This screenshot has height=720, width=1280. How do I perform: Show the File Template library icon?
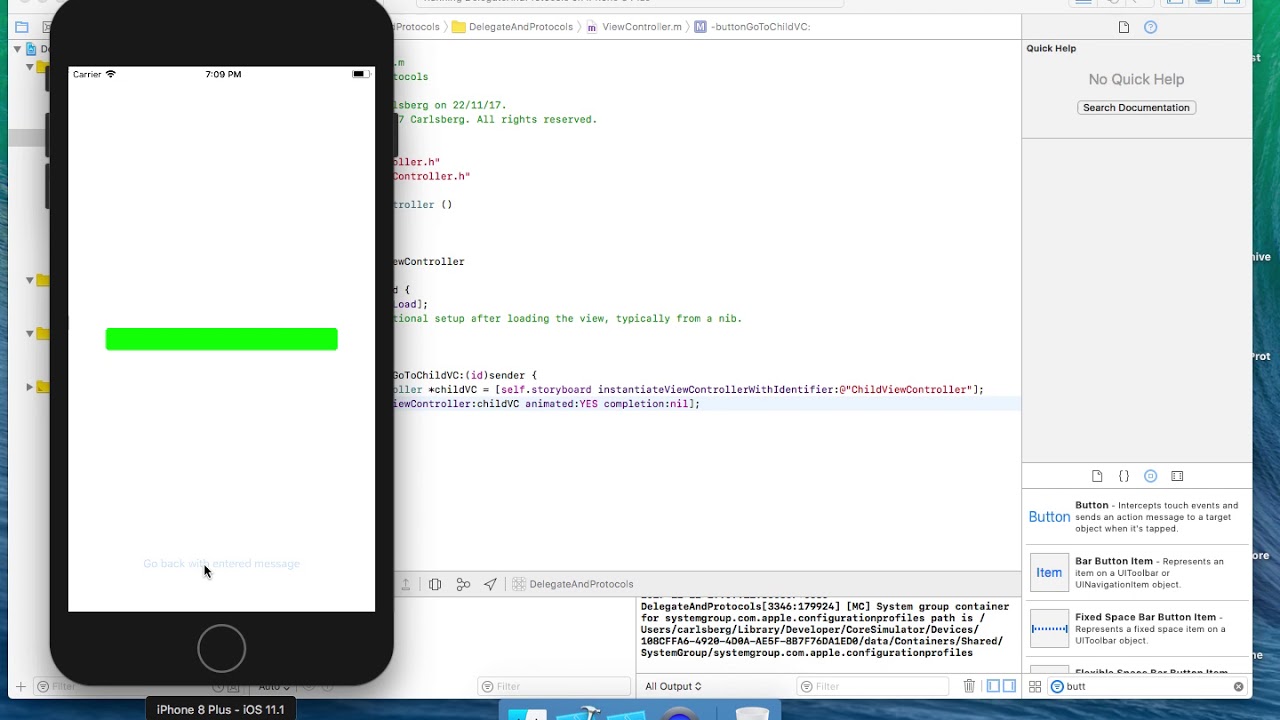(x=1097, y=476)
